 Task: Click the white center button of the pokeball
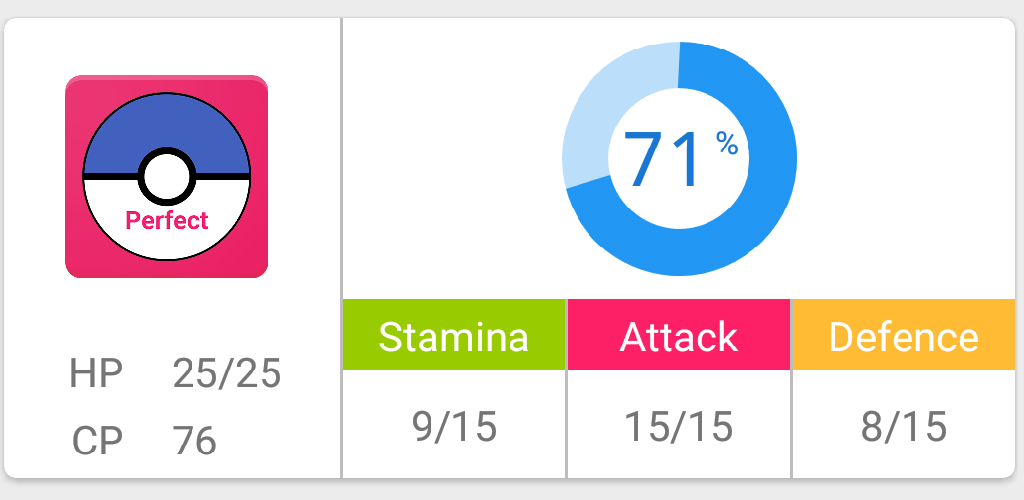[x=167, y=176]
